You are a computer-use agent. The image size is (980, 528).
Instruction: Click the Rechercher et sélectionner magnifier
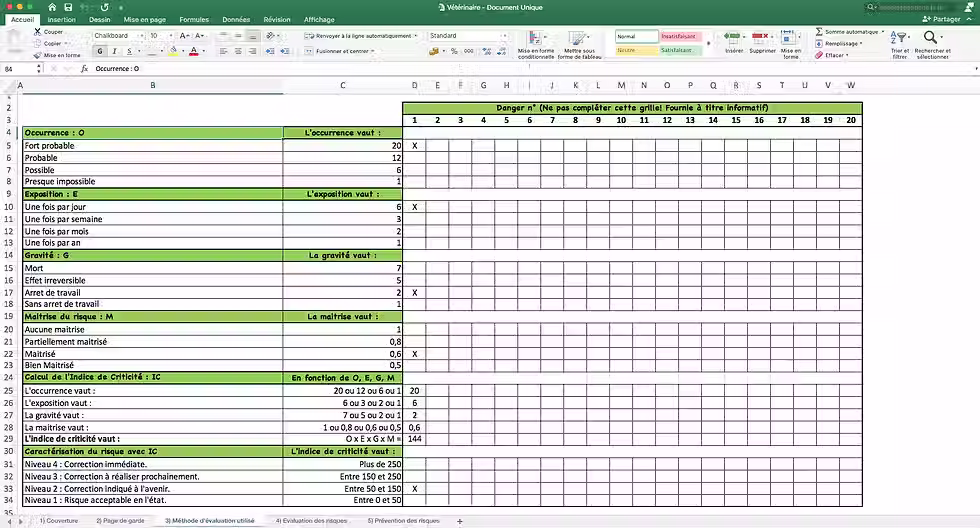coord(931,37)
